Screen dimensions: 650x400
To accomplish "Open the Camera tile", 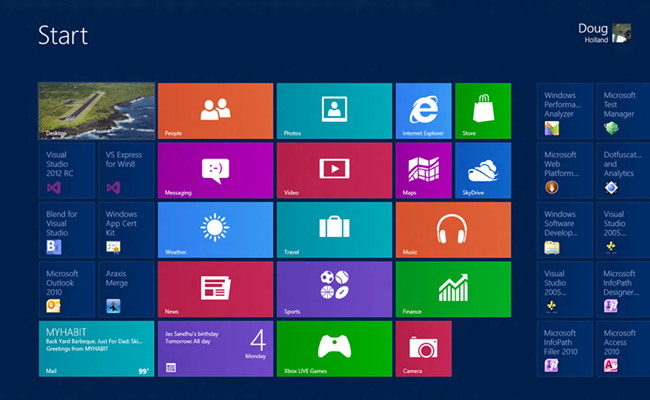I will (423, 348).
